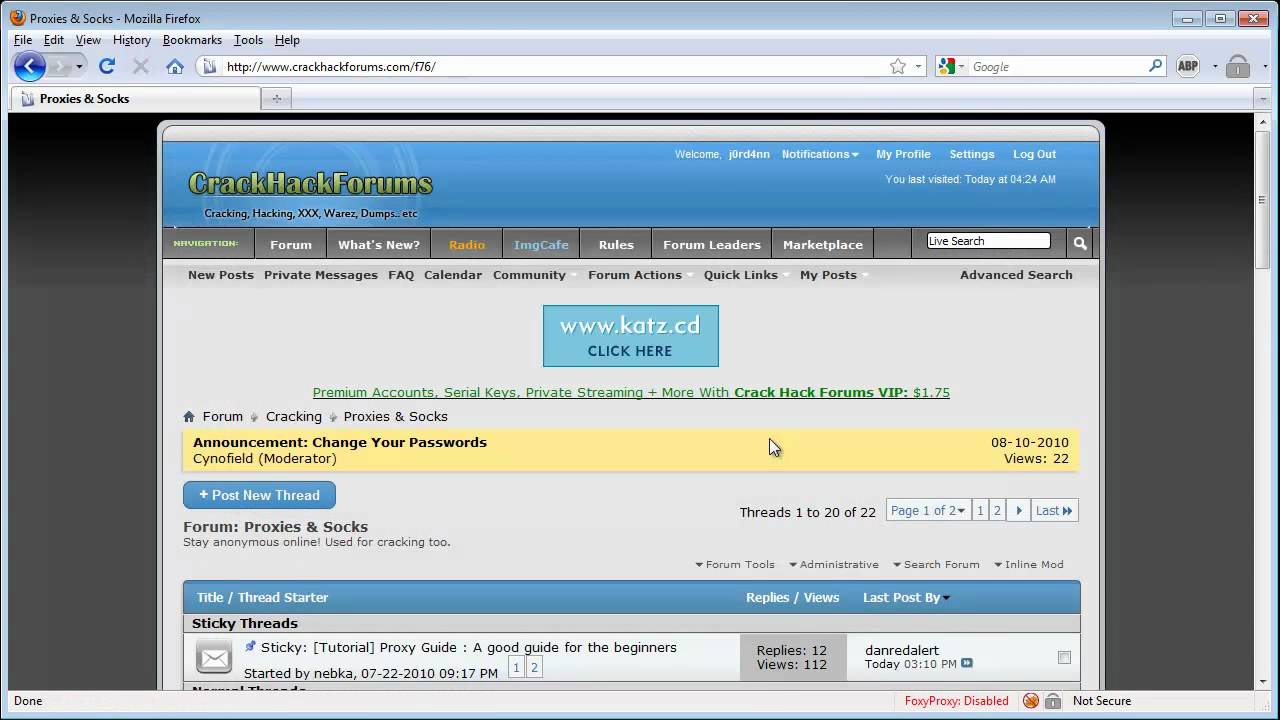The width and height of the screenshot is (1280, 720).
Task: Click the Google search engine icon
Action: [947, 66]
